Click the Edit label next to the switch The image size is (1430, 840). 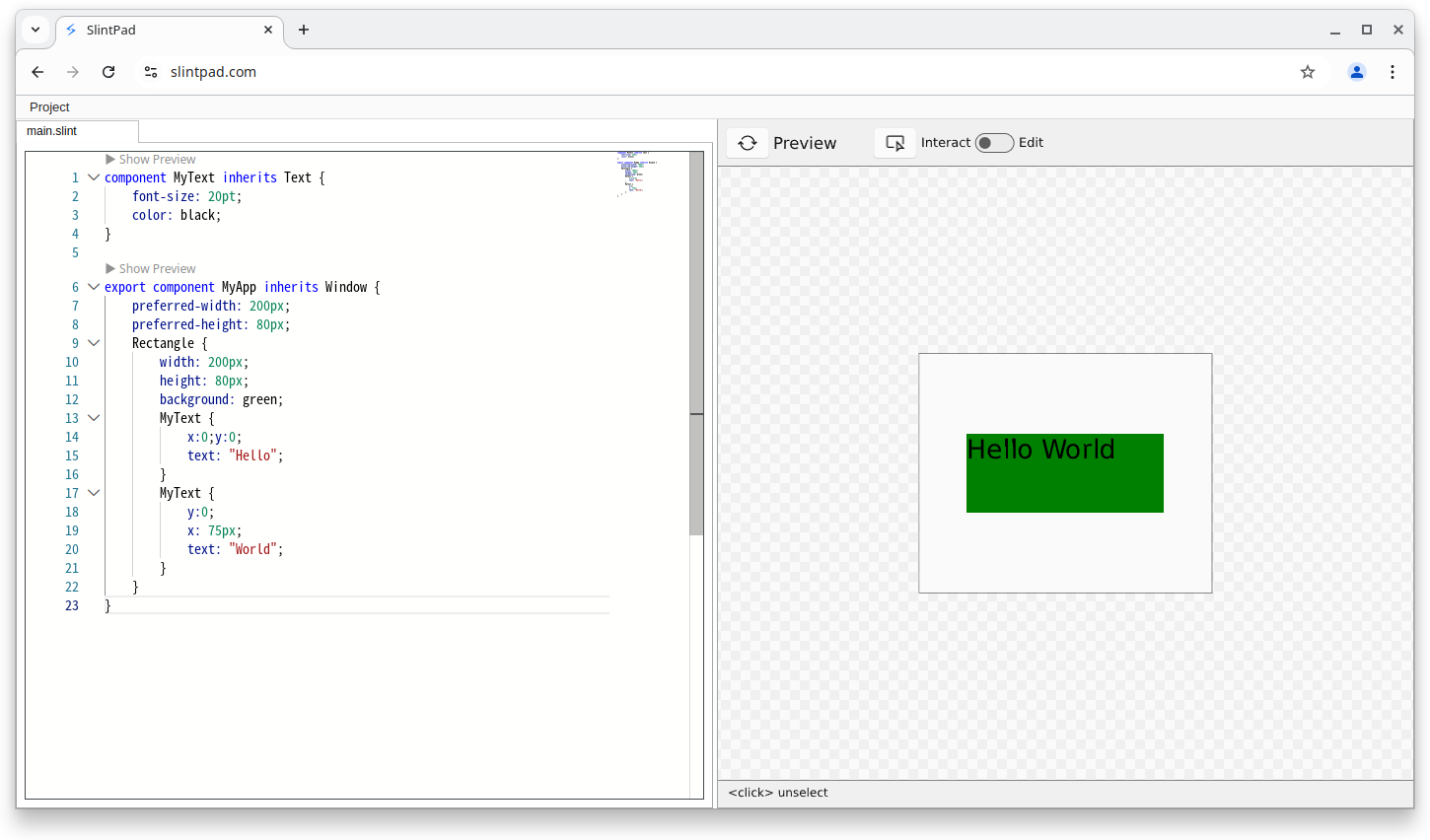tap(1032, 143)
